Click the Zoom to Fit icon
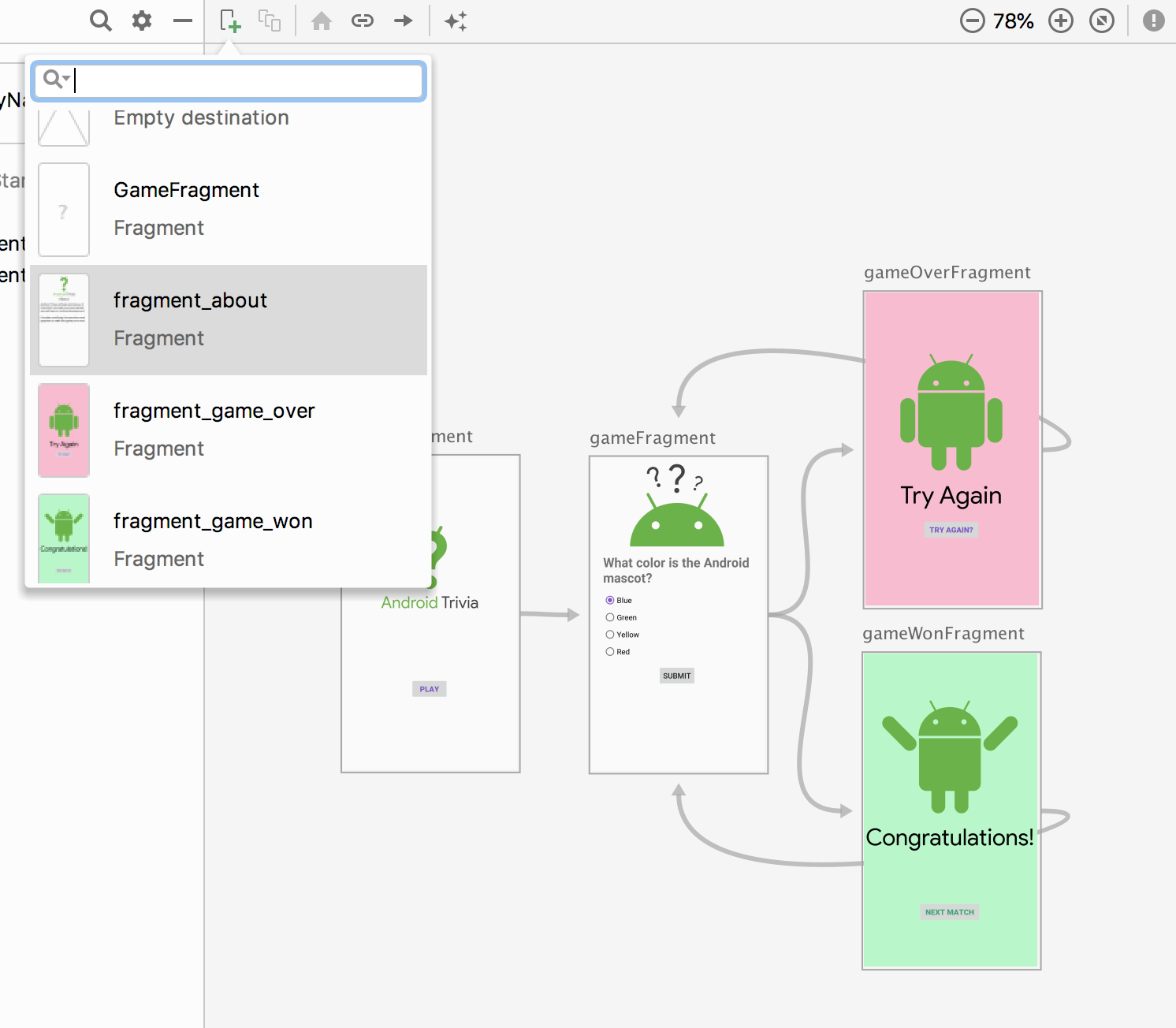 (1101, 20)
